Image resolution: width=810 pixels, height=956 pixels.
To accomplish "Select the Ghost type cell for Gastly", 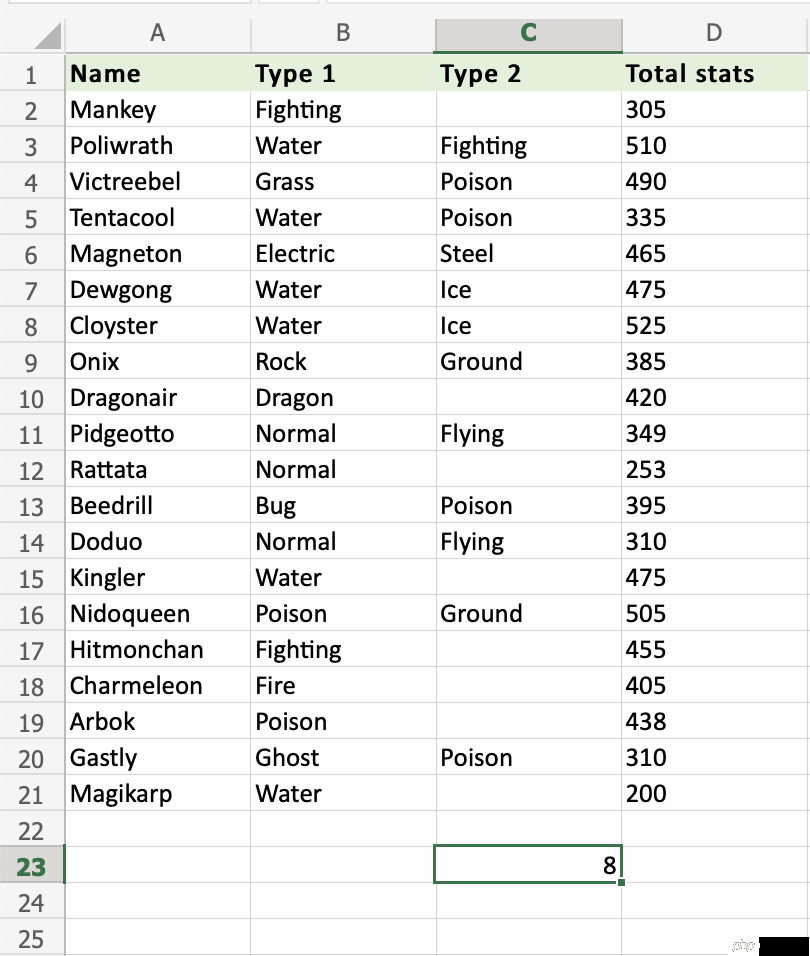I will click(343, 757).
